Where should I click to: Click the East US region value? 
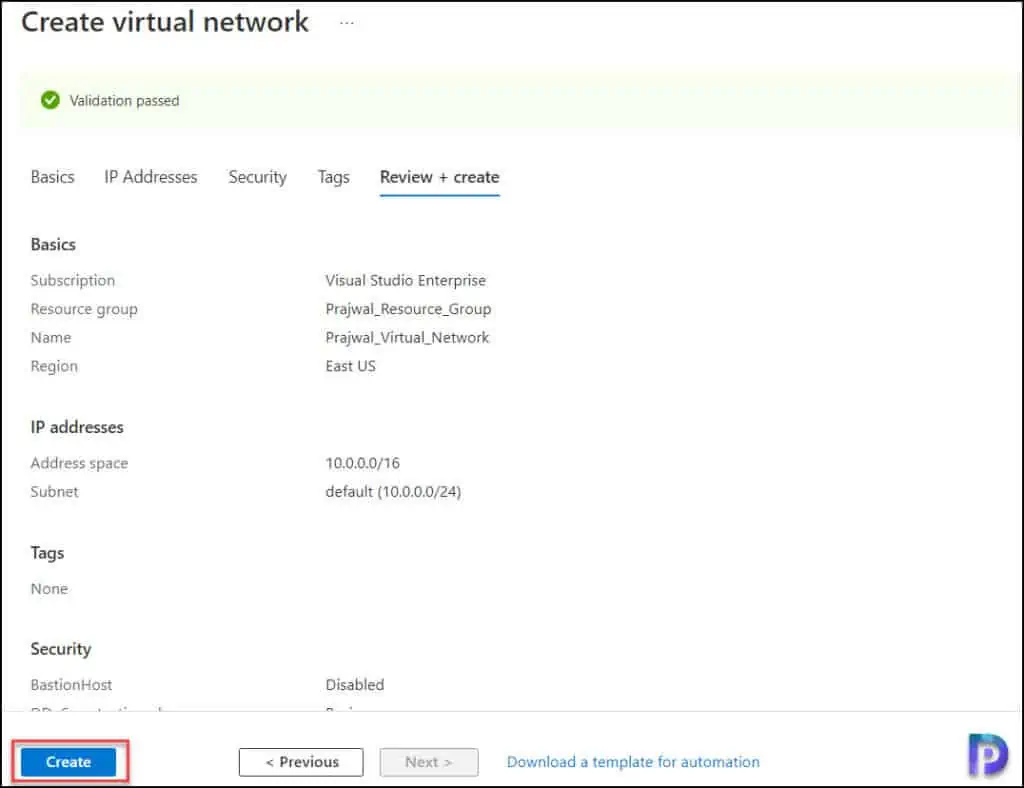[351, 366]
